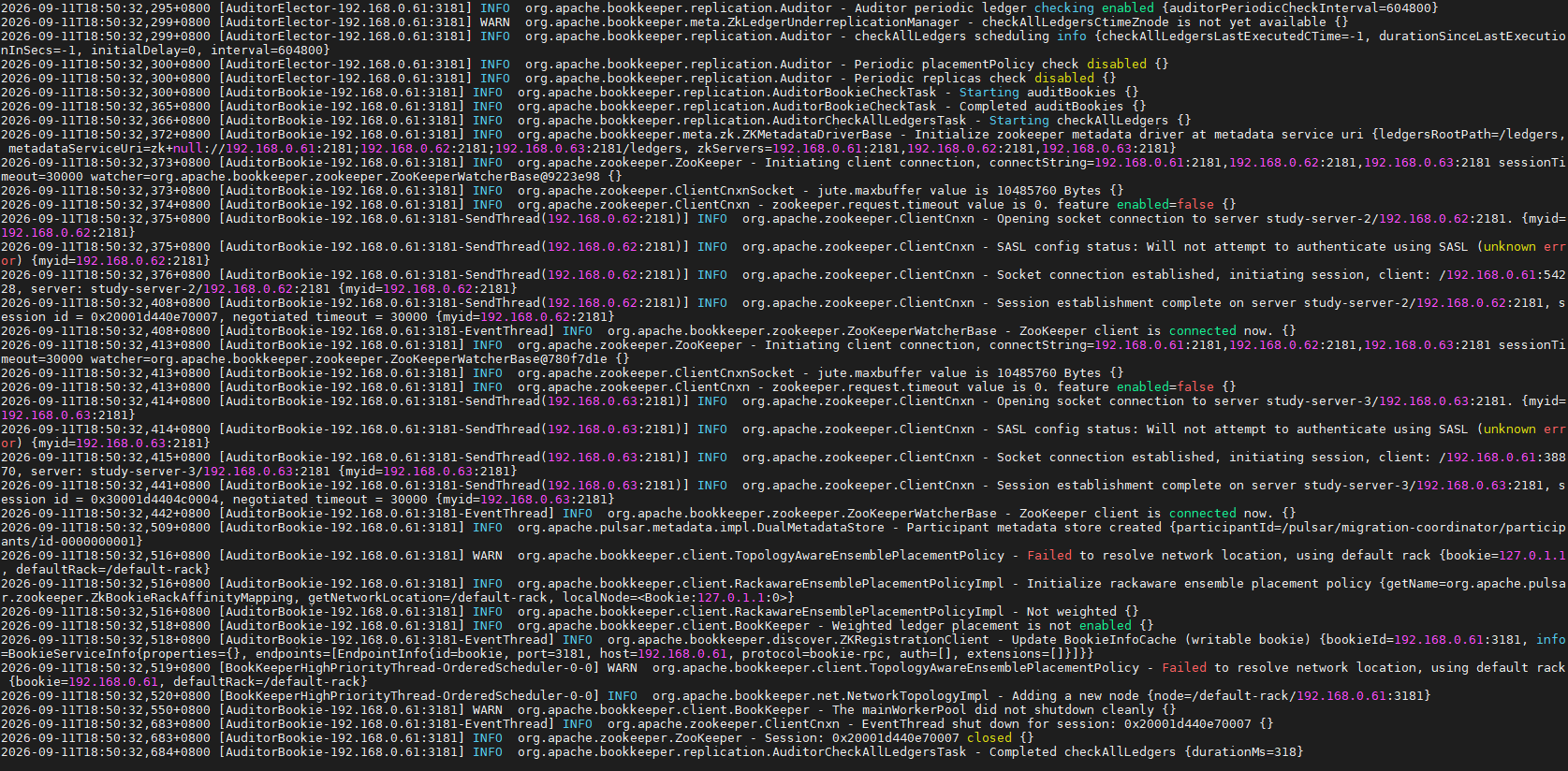The height and width of the screenshot is (771, 1568).
Task: Click the class name "ZkBookieRackAffinityMapping"
Action: [192, 598]
